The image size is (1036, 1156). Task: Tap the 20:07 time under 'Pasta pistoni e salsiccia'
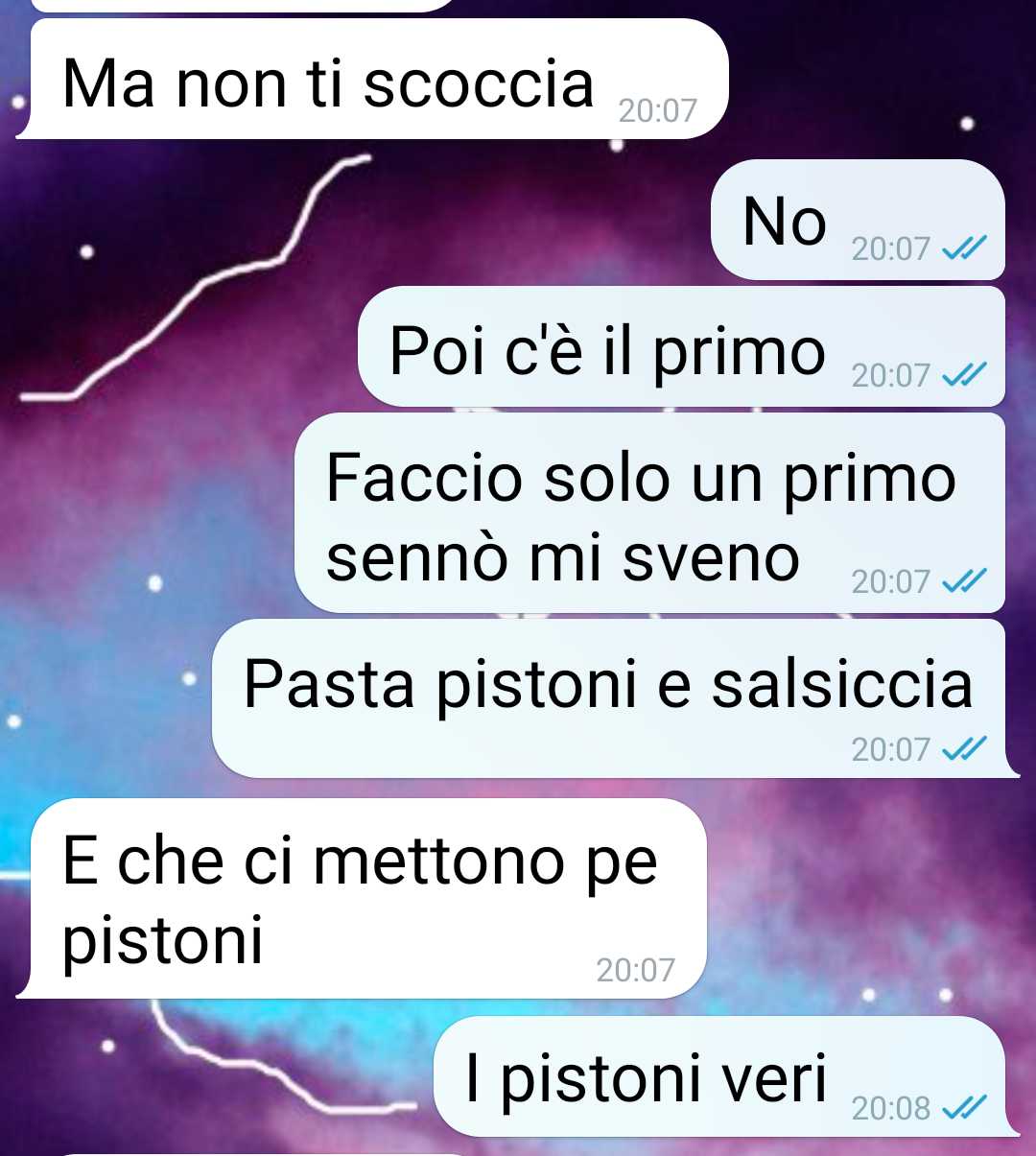891,748
